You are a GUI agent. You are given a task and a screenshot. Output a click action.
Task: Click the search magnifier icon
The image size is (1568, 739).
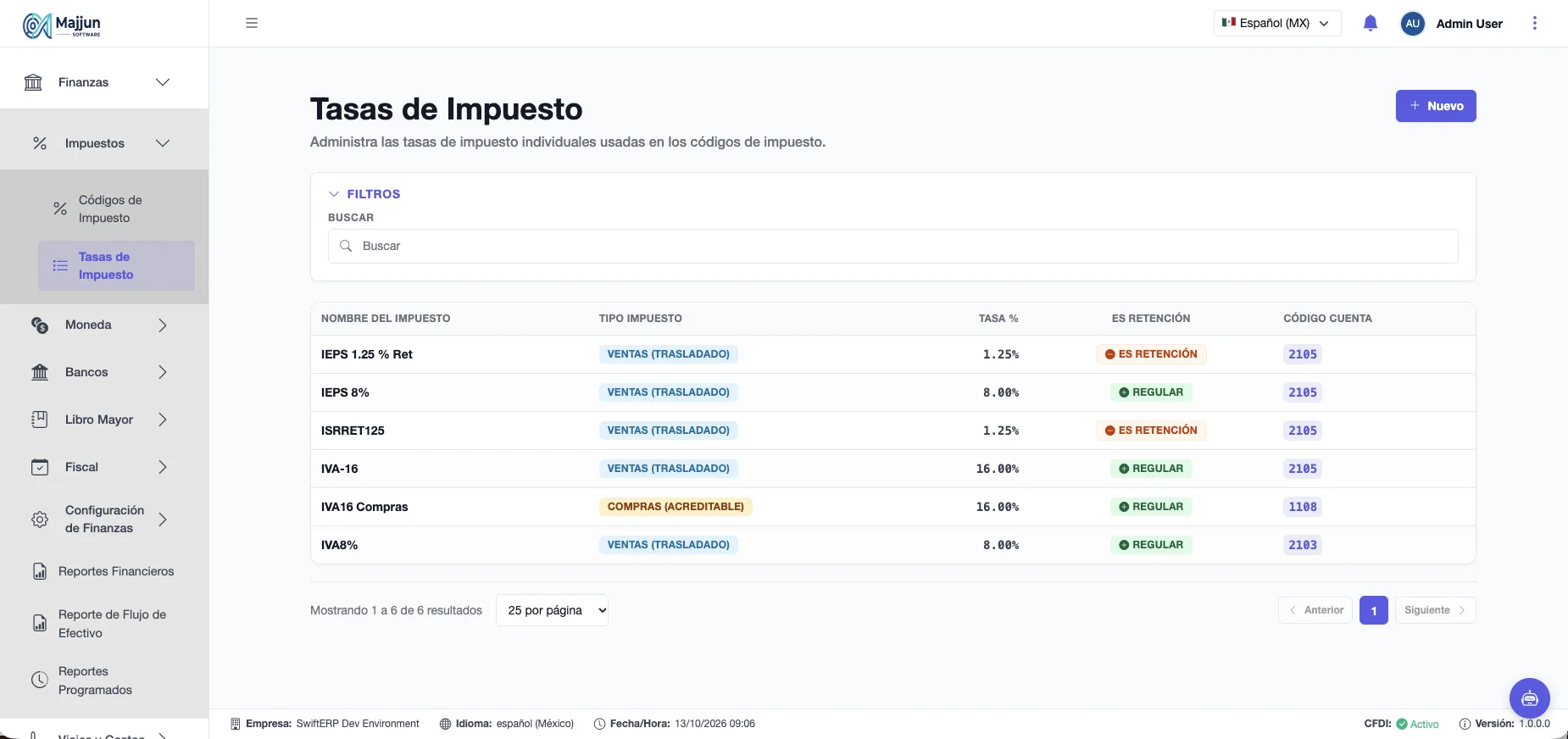pyautogui.click(x=346, y=246)
